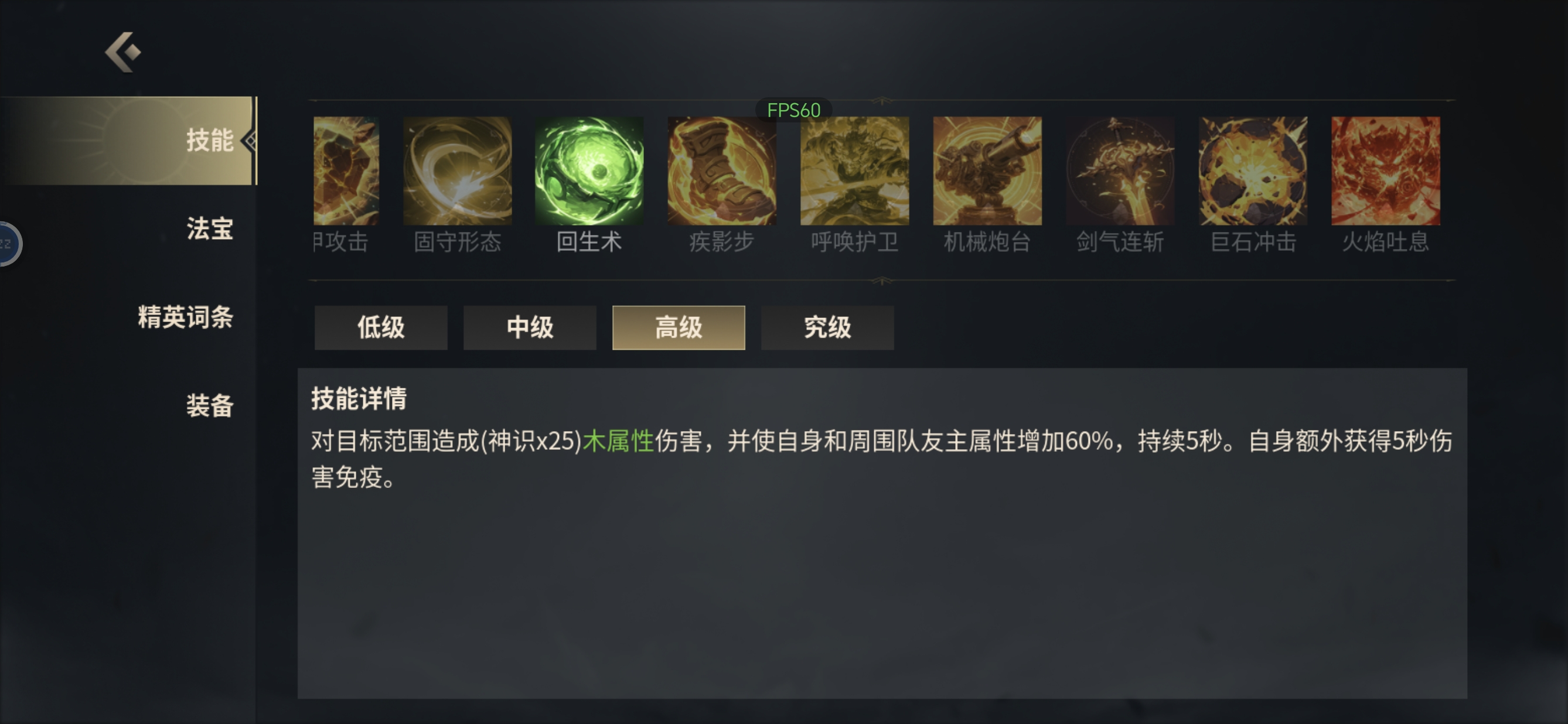The image size is (1568, 724).
Task: Pick the 呼唤护卫 skill icon
Action: point(854,171)
